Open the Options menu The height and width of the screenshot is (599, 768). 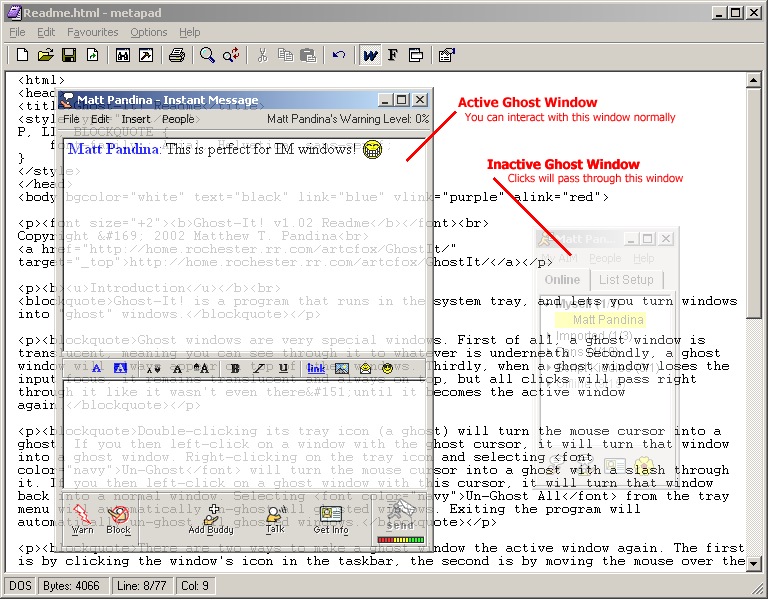[148, 32]
